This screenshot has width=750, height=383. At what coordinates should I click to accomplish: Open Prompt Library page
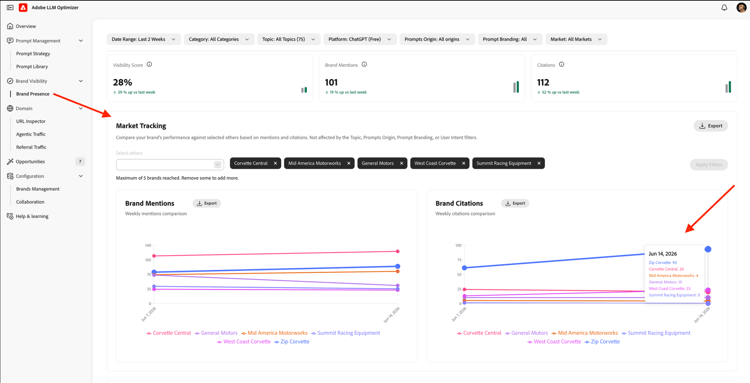click(32, 66)
